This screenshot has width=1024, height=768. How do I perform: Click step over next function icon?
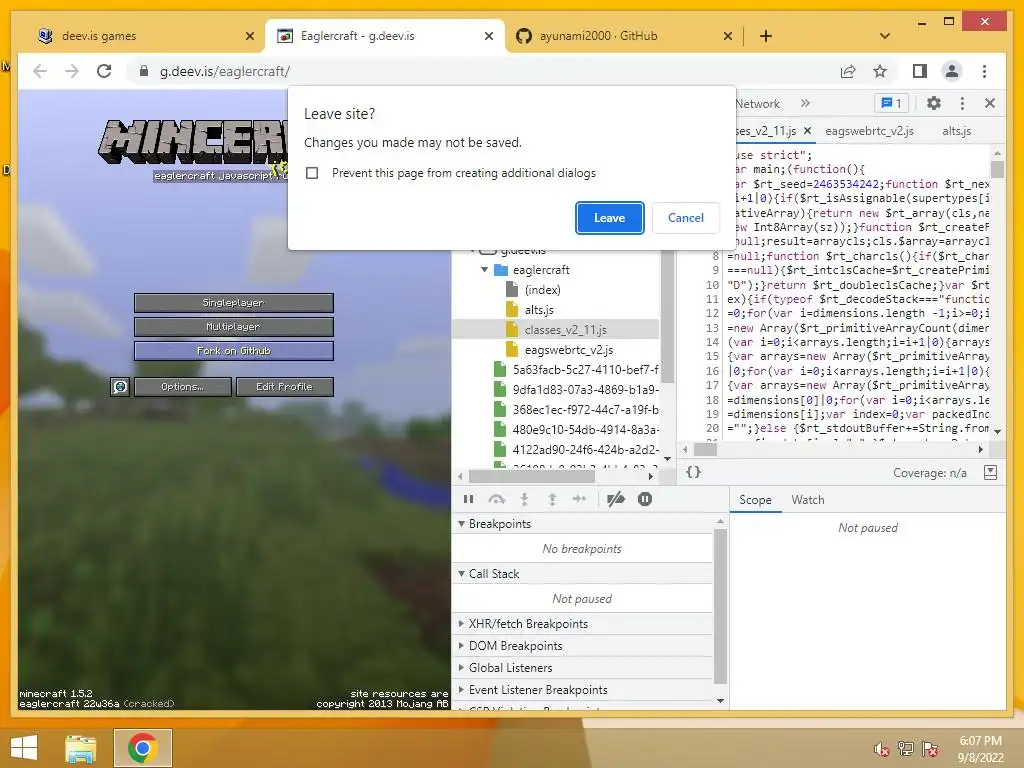click(496, 500)
